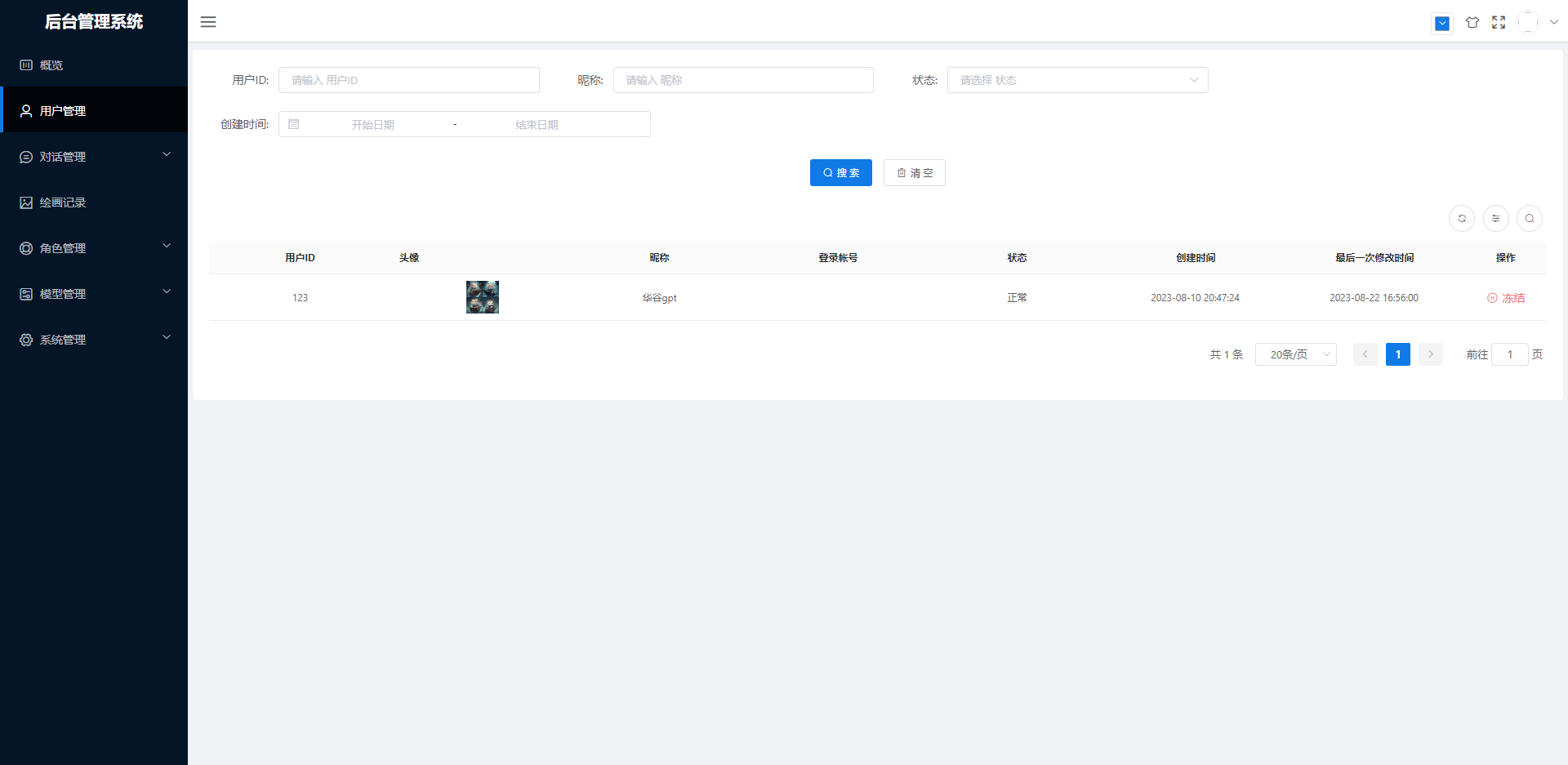Screen dimensions: 1568x765
Task: Open the theme color picker swatch
Action: coord(1442,24)
